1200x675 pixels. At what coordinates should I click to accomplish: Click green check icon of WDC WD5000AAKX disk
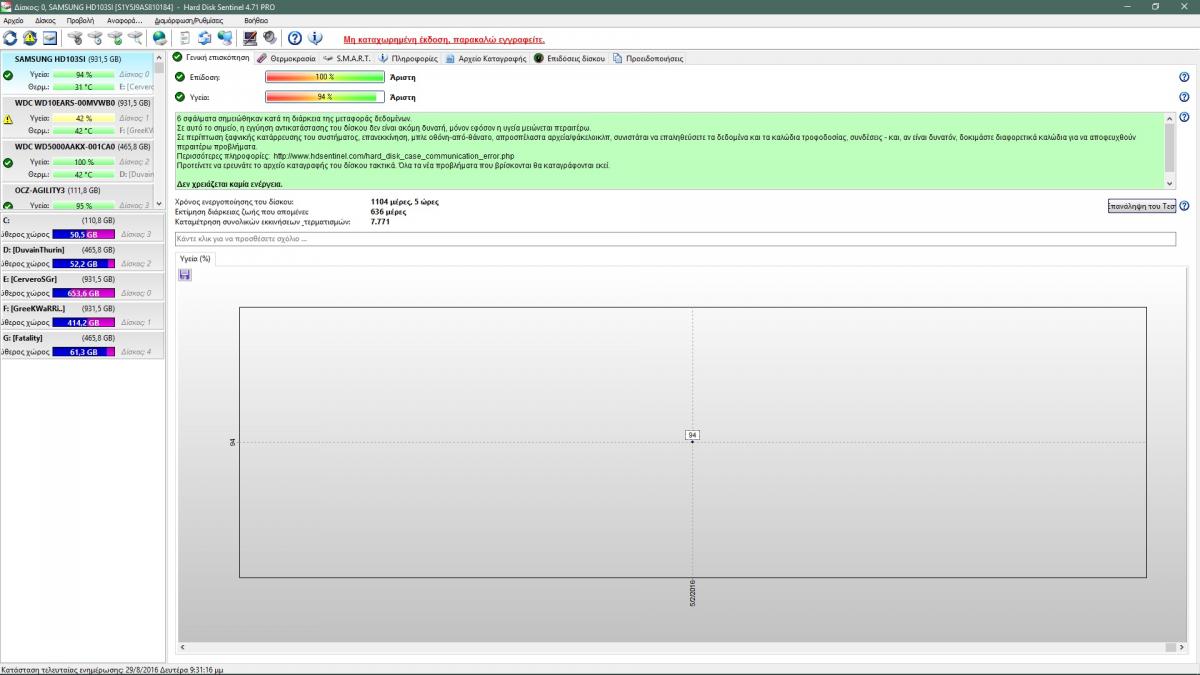(x=8, y=162)
